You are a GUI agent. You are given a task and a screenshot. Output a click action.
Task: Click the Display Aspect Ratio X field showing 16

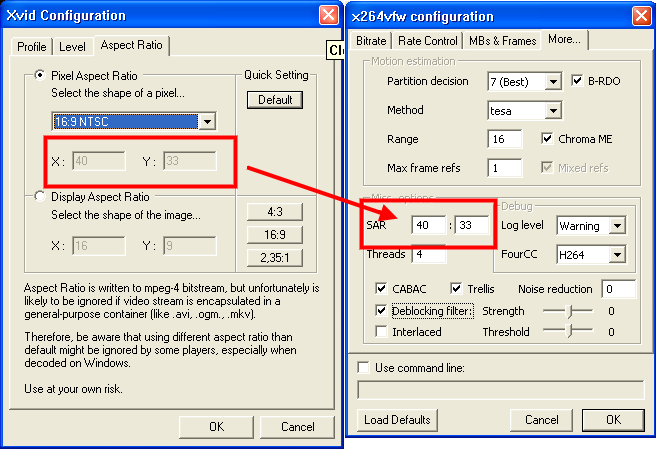(x=99, y=246)
